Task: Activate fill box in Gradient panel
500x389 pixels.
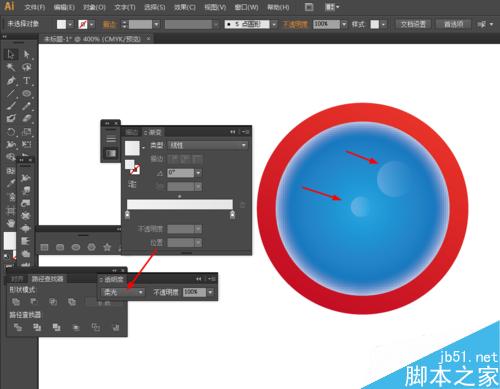Action: click(129, 164)
